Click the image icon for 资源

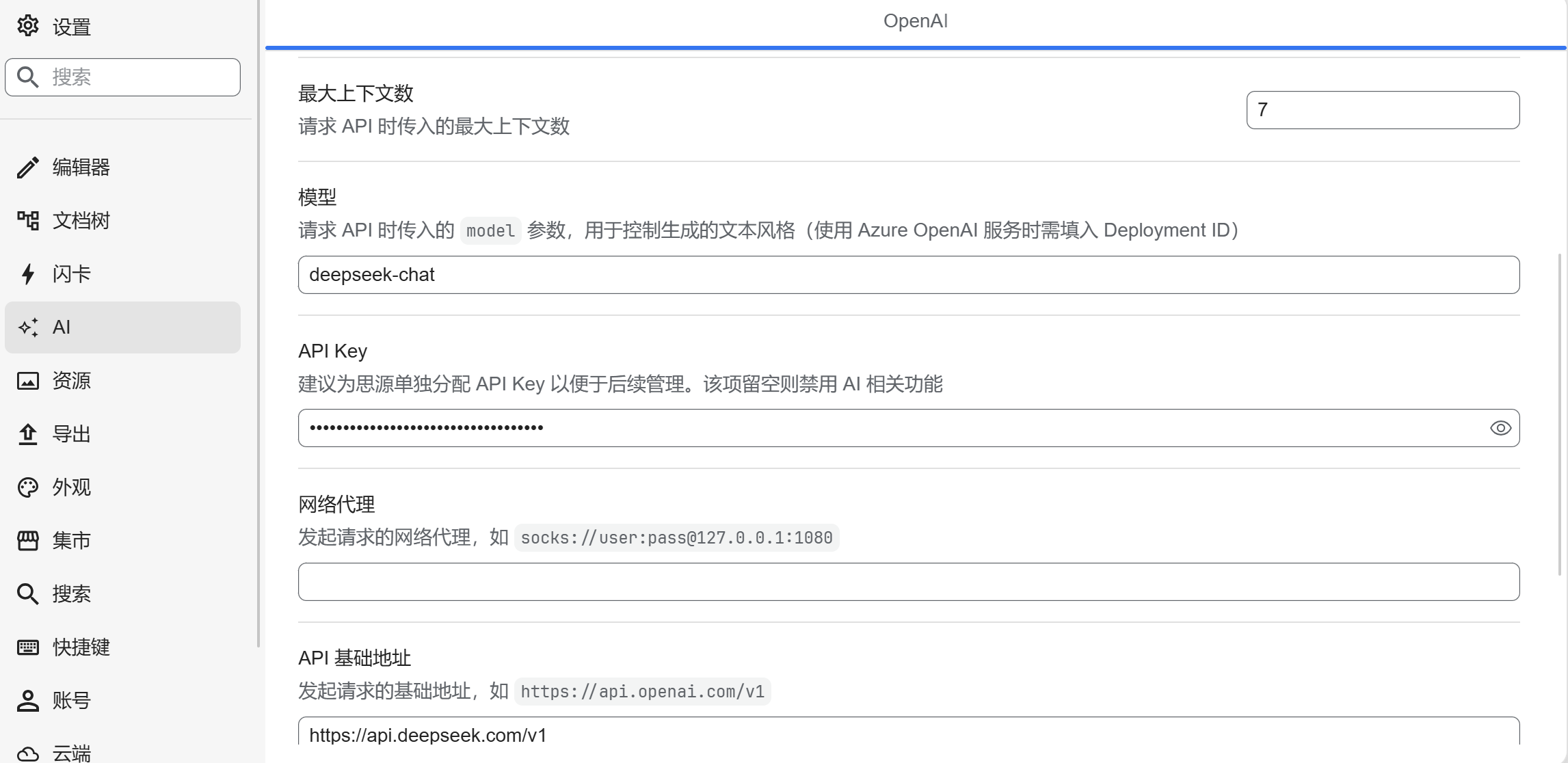click(x=28, y=381)
